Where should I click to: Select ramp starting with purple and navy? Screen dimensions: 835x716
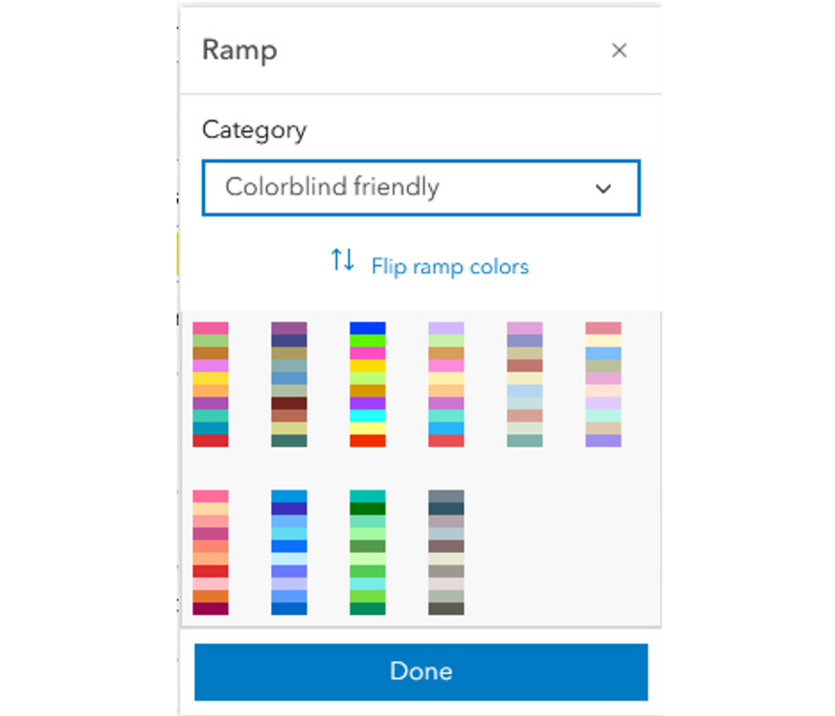click(289, 384)
